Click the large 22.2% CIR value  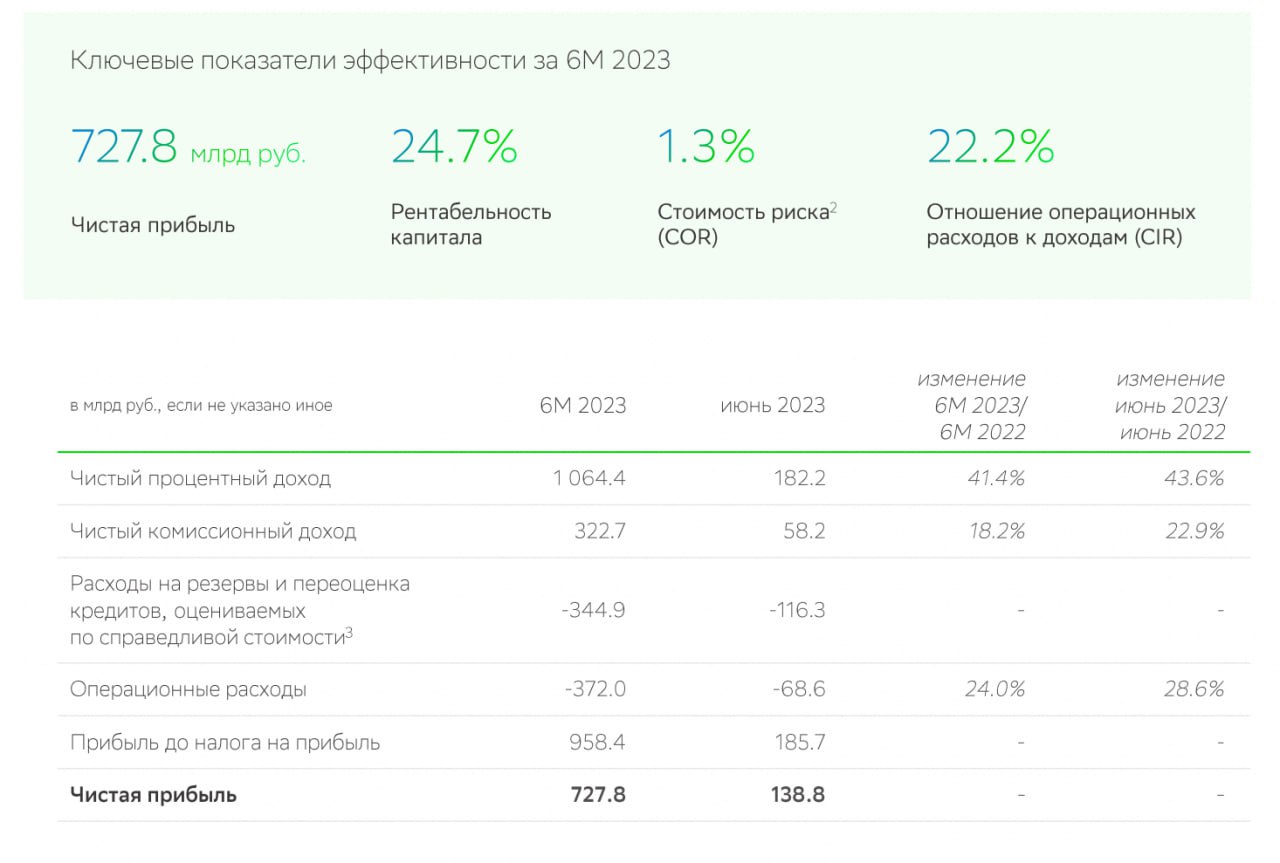point(991,146)
